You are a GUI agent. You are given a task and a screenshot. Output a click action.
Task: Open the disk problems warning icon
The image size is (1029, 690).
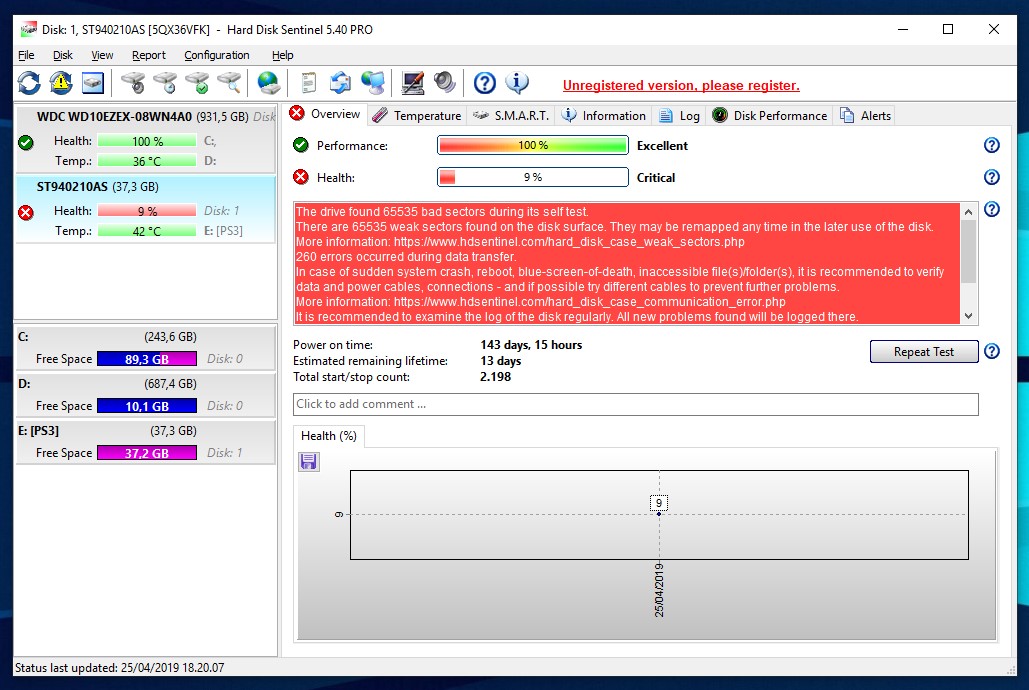(x=60, y=83)
